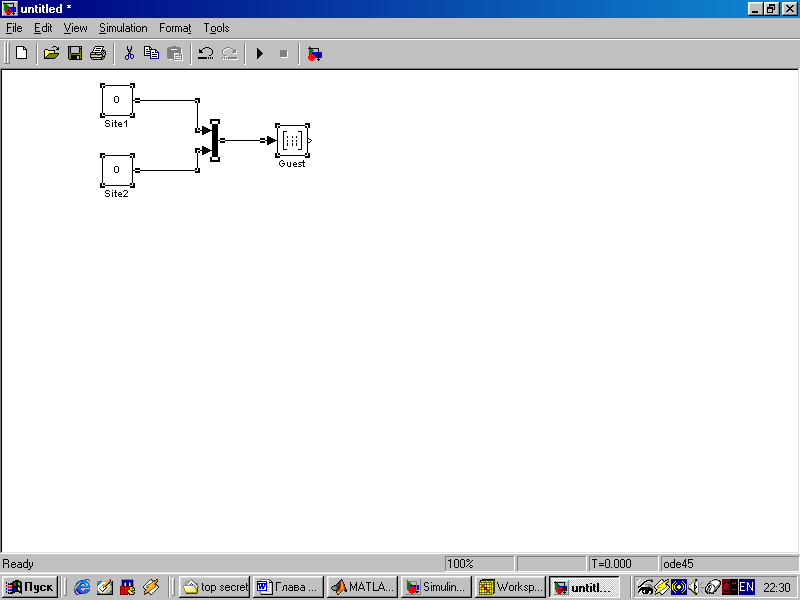Image resolution: width=800 pixels, height=600 pixels.
Task: Click the Site1 block label
Action: (x=116, y=124)
